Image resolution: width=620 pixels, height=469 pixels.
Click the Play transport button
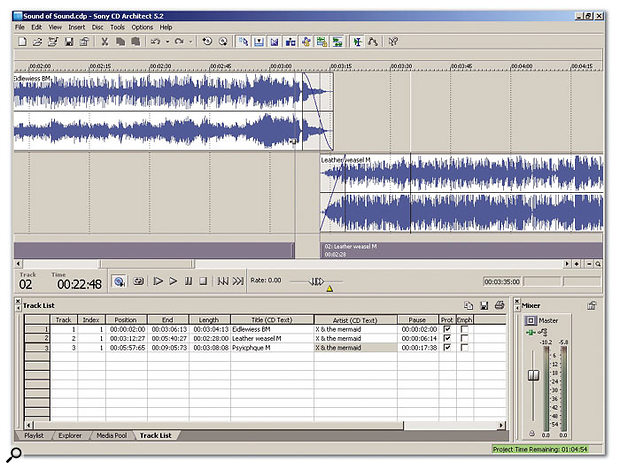pyautogui.click(x=173, y=281)
